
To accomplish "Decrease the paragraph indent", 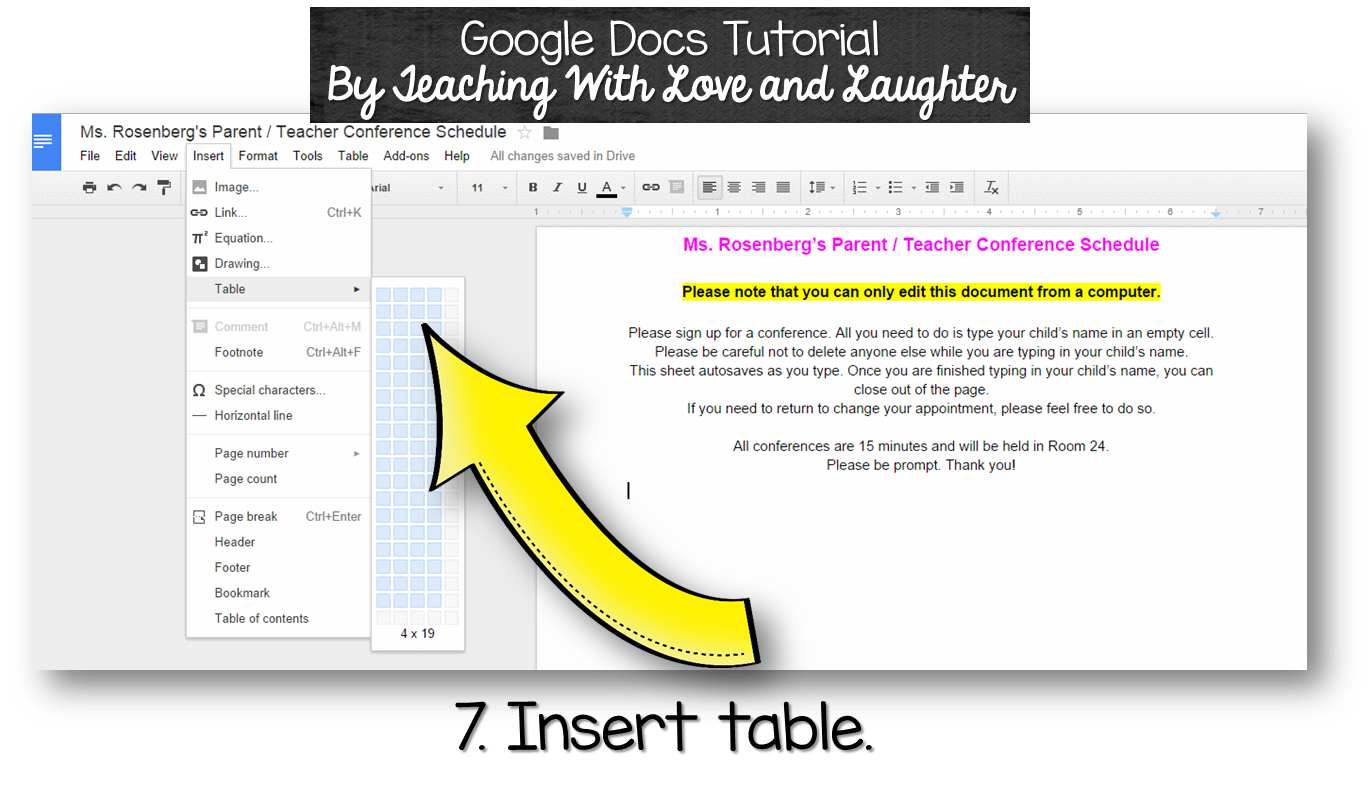I will pyautogui.click(x=932, y=187).
